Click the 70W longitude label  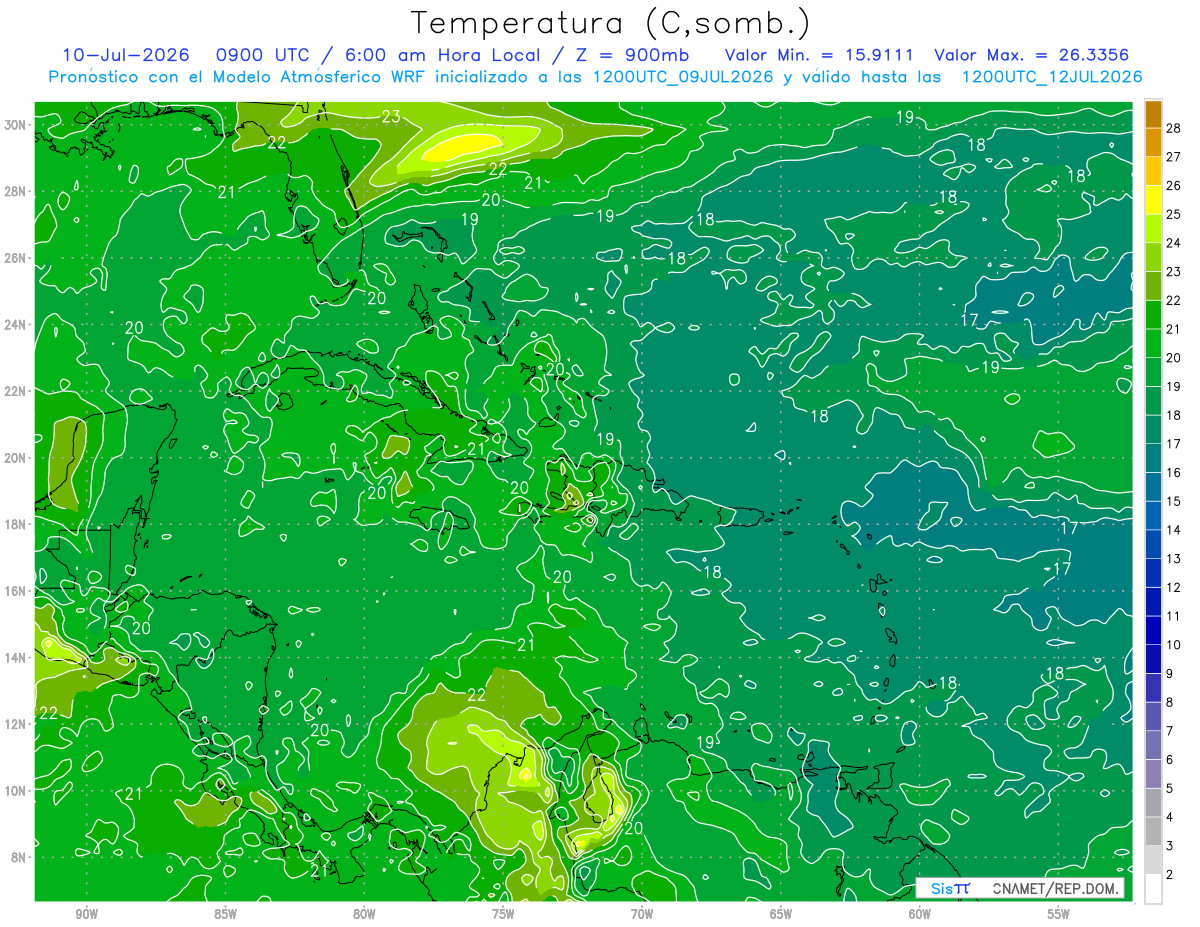click(x=642, y=914)
